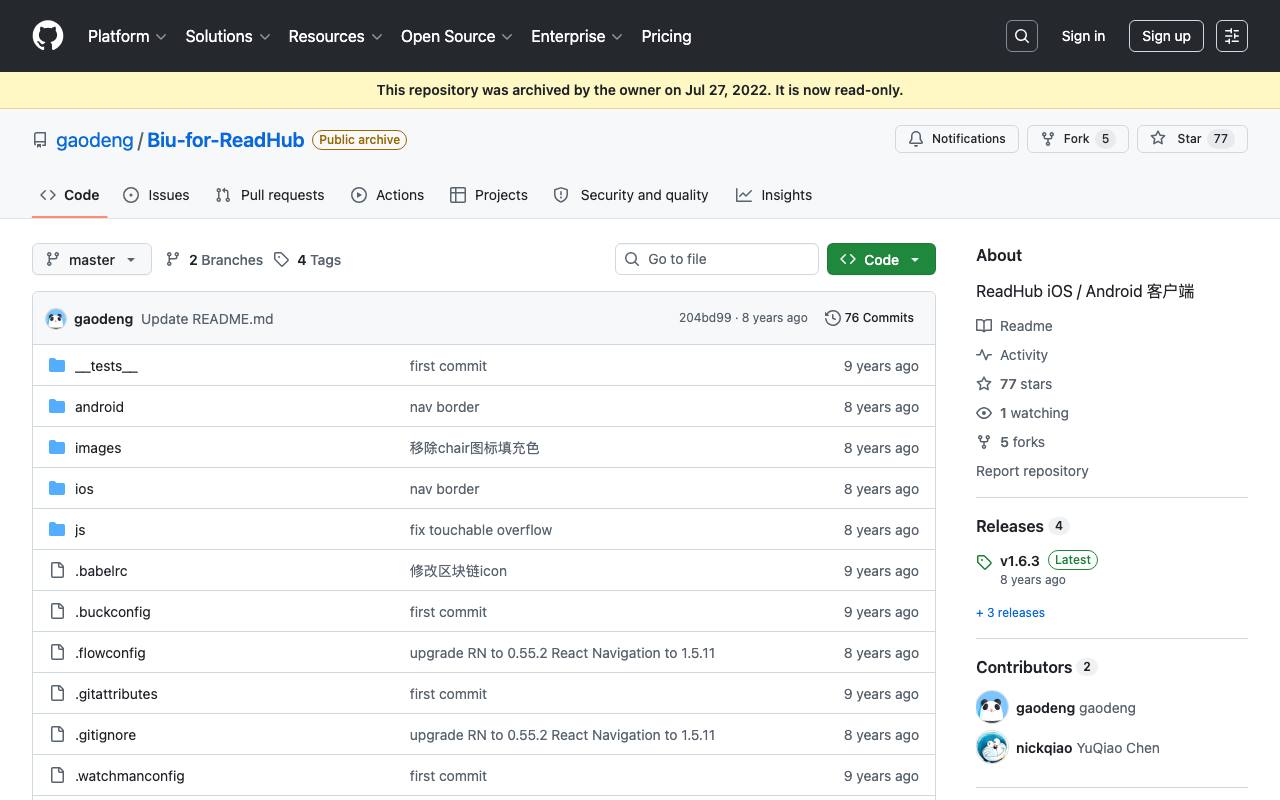Open the appearance settings icon button
Image resolution: width=1280 pixels, height=800 pixels.
pyautogui.click(x=1232, y=36)
